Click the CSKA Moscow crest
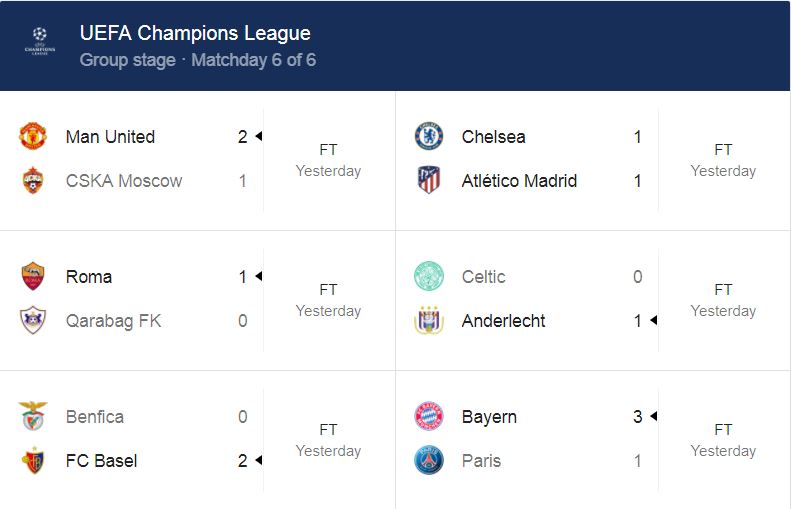791x509 pixels. [33, 181]
